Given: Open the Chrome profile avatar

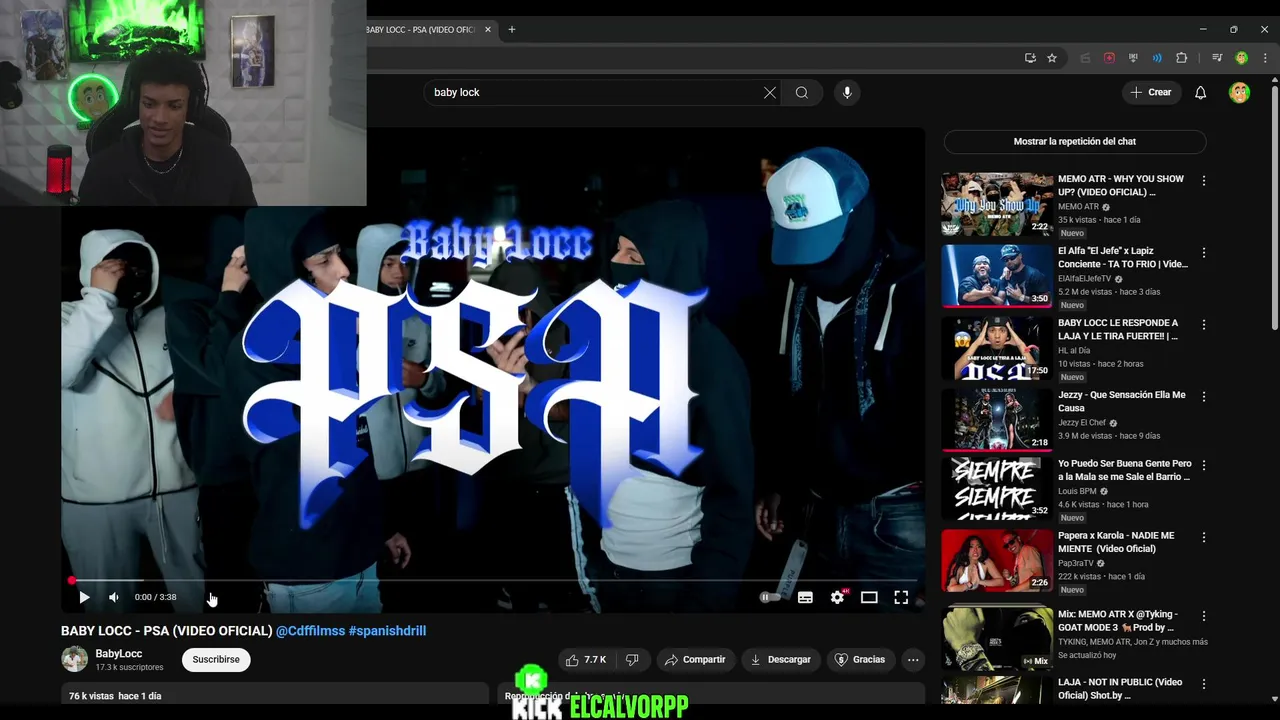Looking at the screenshot, I should [x=1241, y=58].
